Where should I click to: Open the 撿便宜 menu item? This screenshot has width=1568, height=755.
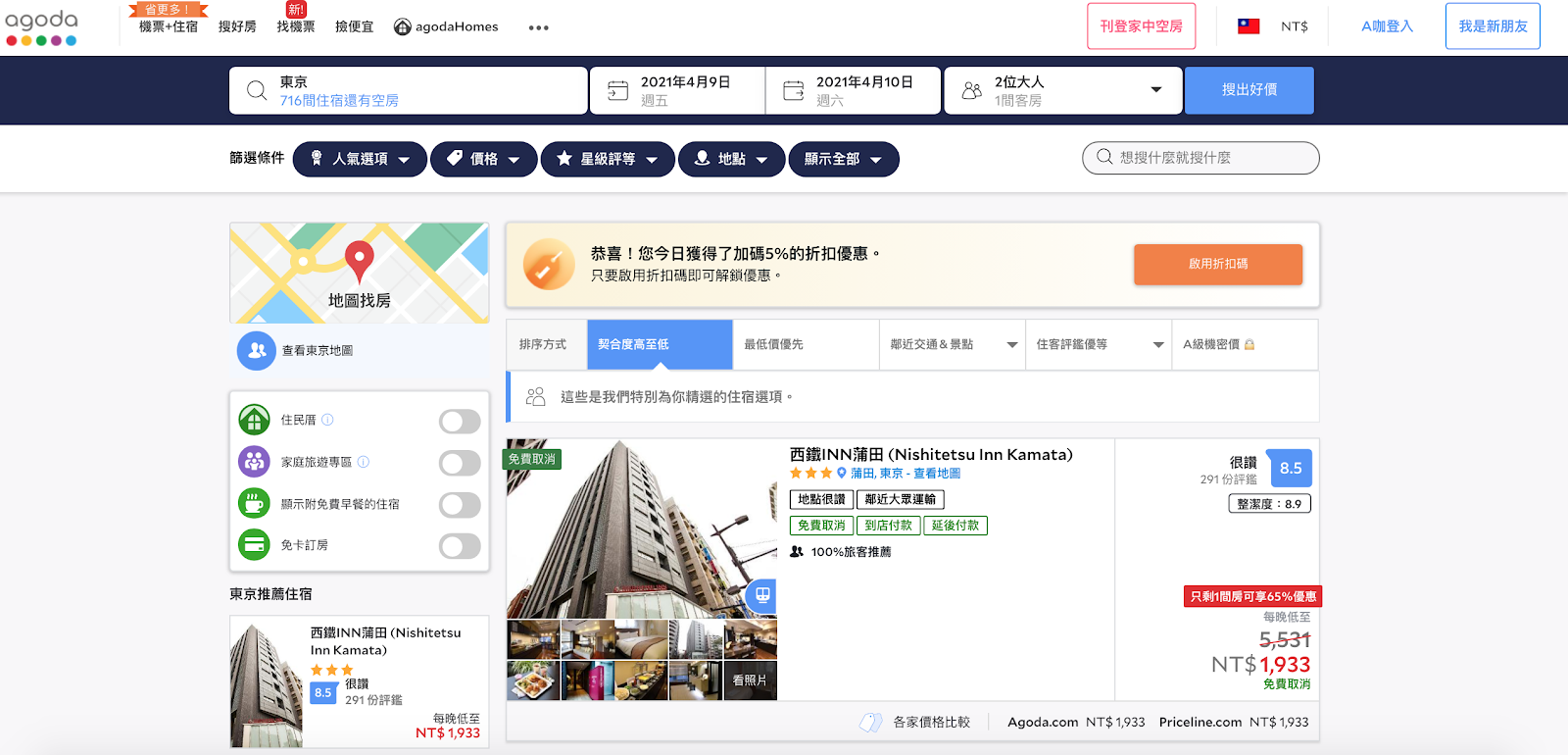pyautogui.click(x=355, y=26)
